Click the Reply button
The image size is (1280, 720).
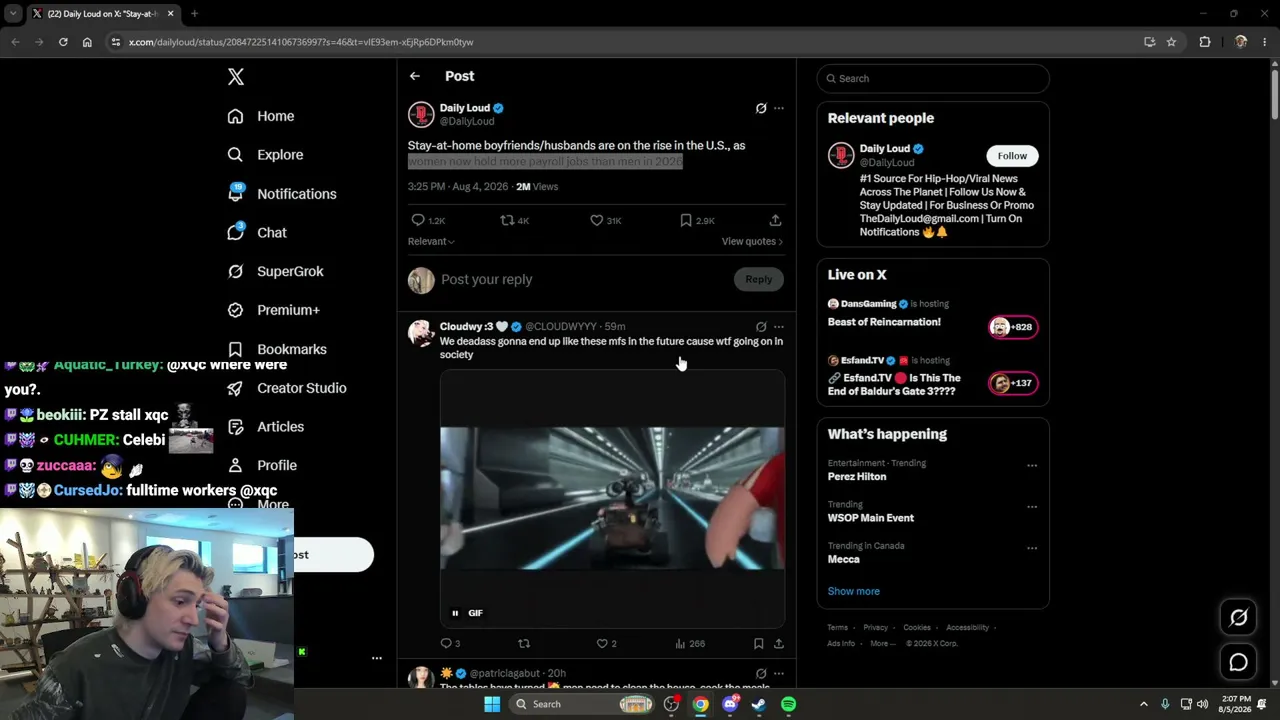coord(758,279)
